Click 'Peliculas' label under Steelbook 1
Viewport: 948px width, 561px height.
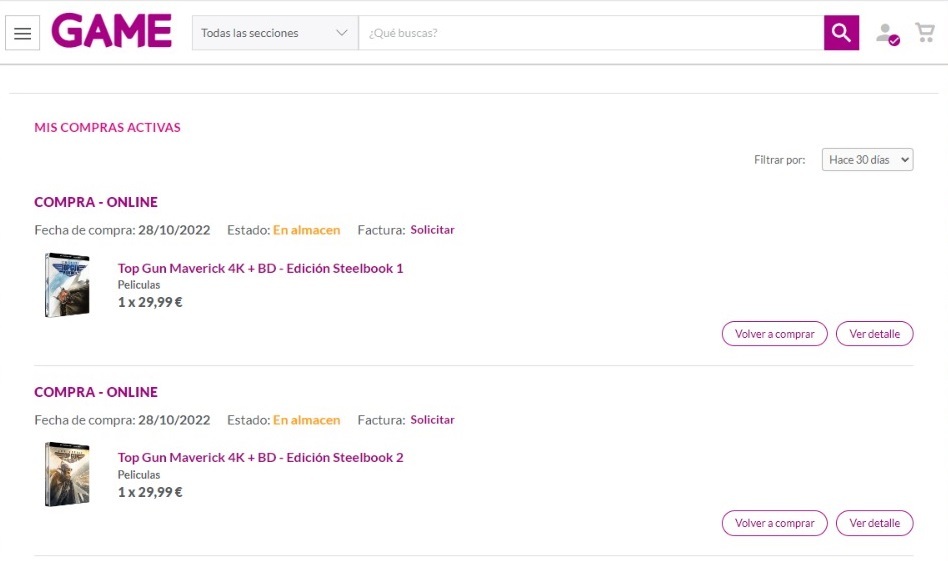point(139,285)
